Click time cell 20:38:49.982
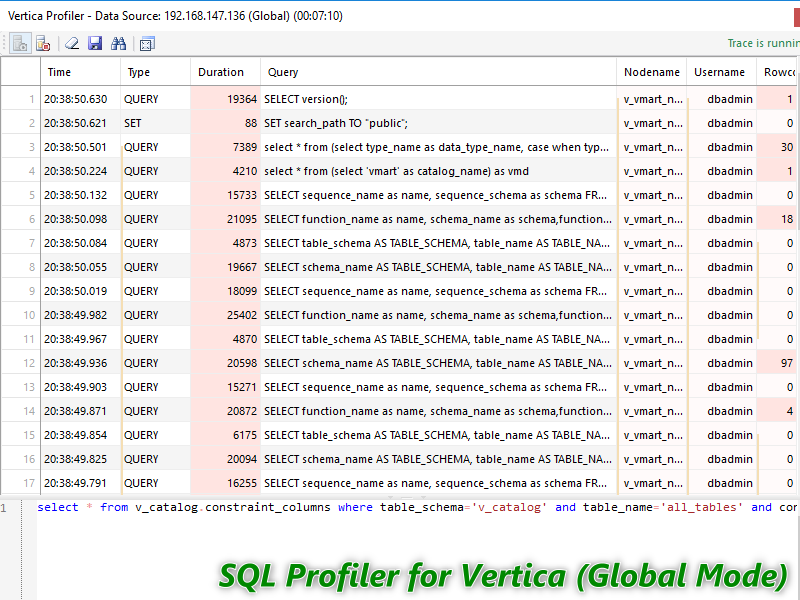The height and width of the screenshot is (600, 800). pos(81,315)
